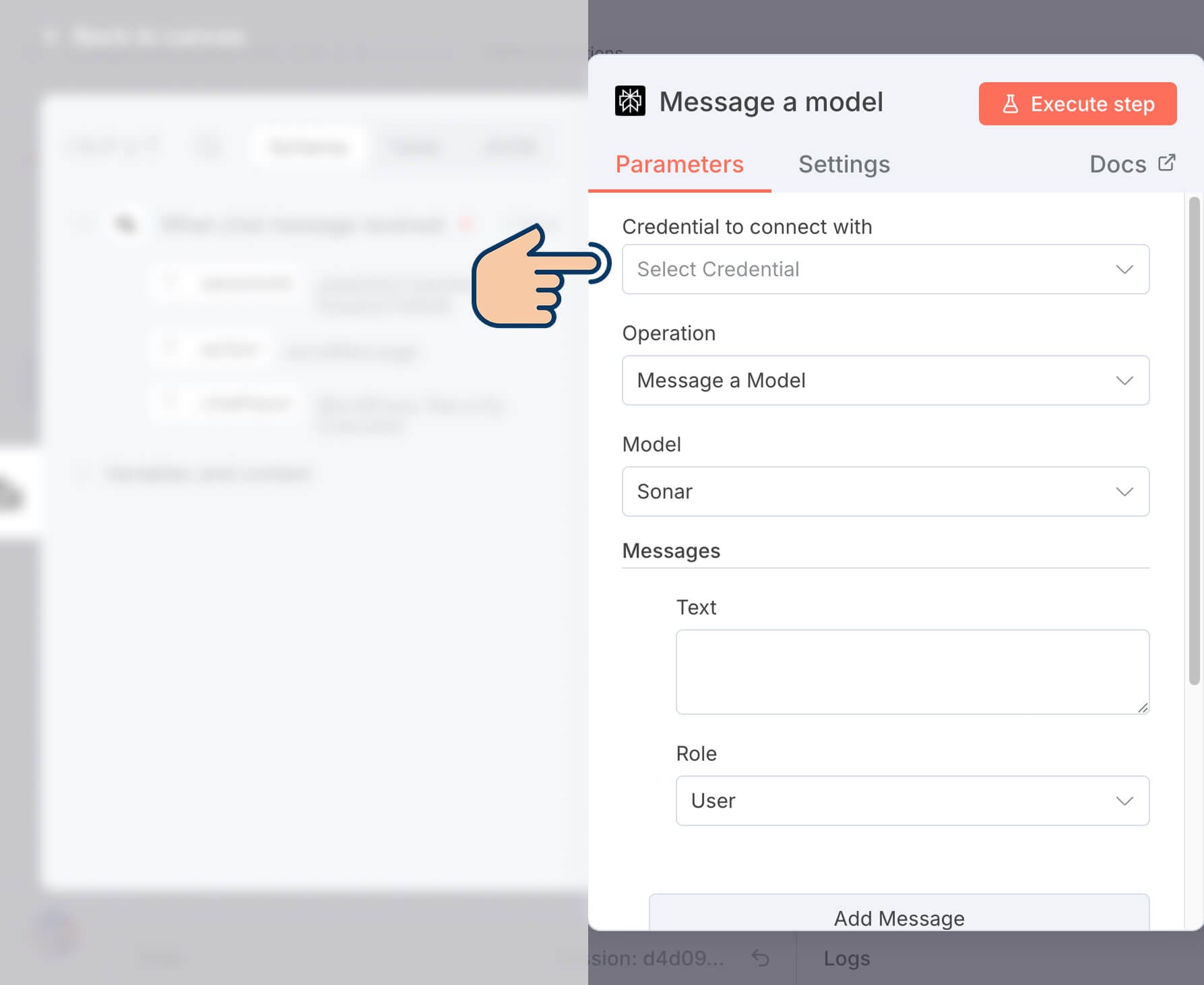Click the node title Message a model
The width and height of the screenshot is (1204, 985).
[x=771, y=102]
